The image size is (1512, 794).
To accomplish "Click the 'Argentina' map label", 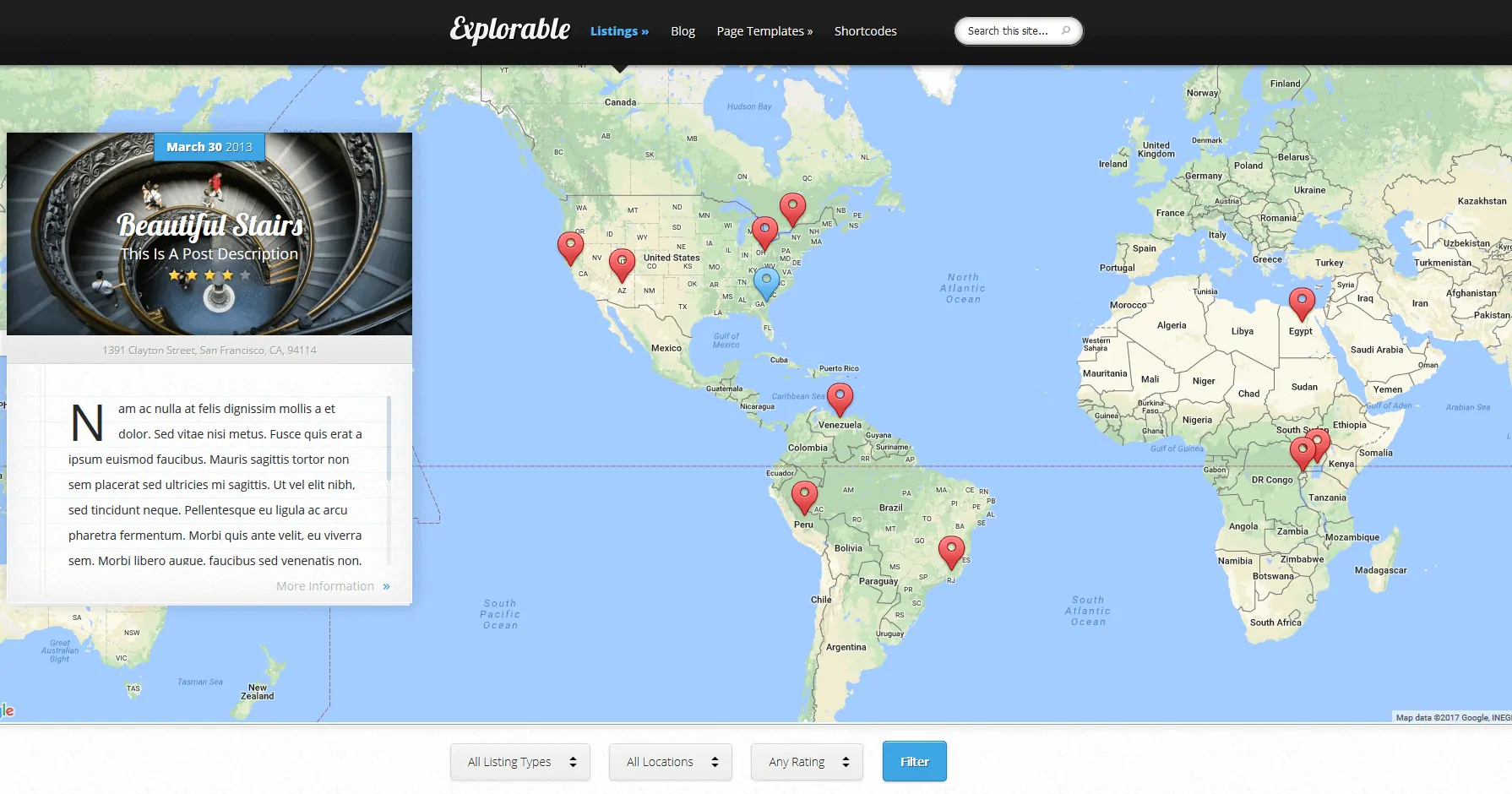I will click(x=846, y=647).
